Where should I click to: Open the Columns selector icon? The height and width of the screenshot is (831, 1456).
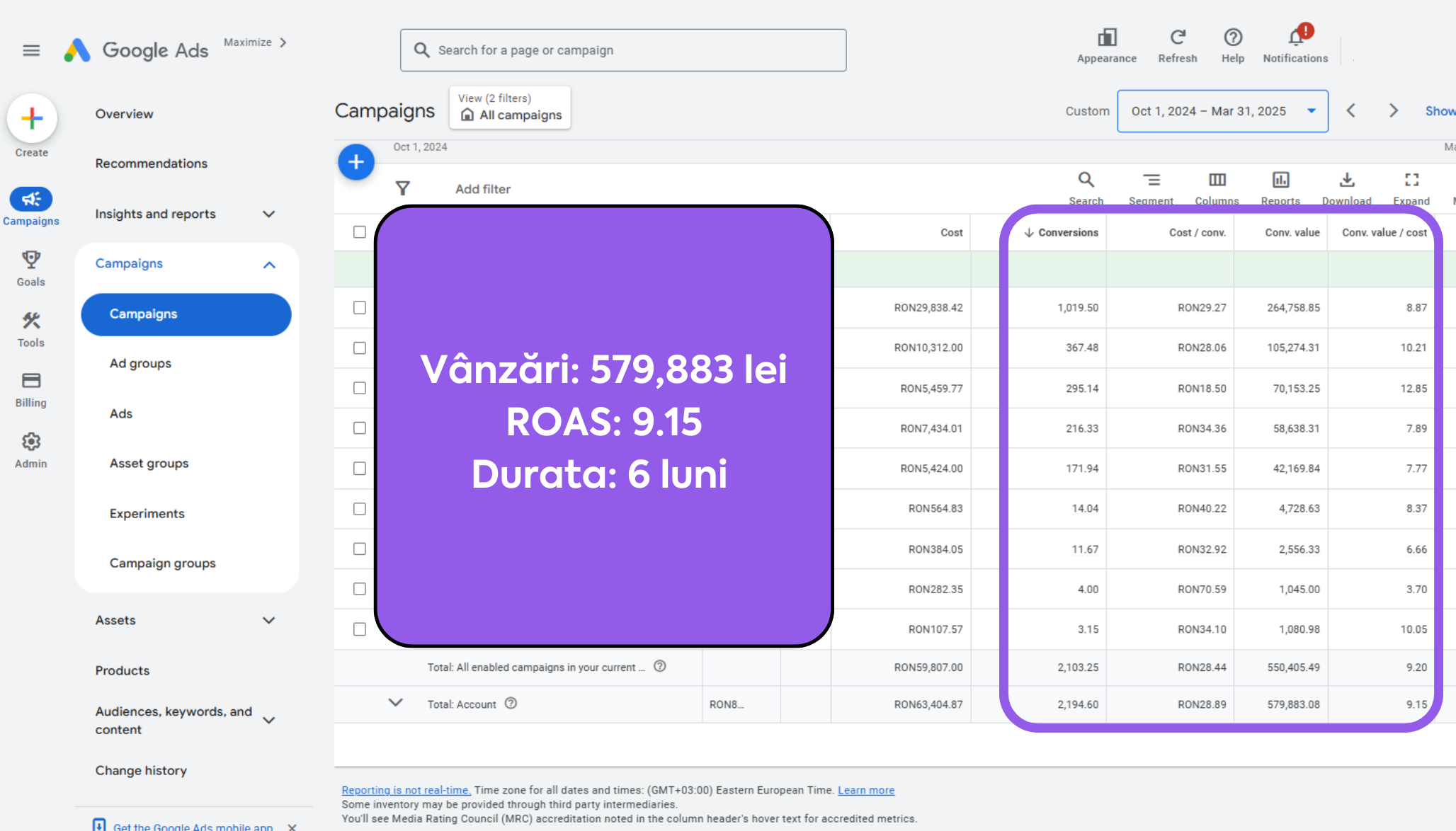(x=1217, y=180)
